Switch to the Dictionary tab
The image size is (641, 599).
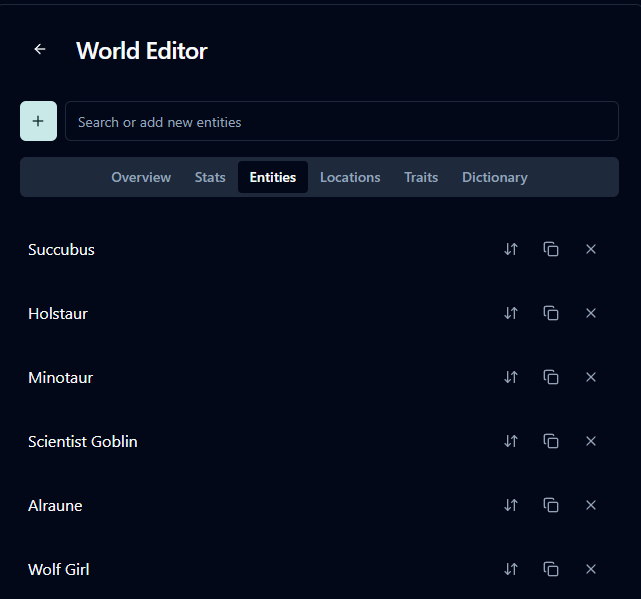(495, 177)
